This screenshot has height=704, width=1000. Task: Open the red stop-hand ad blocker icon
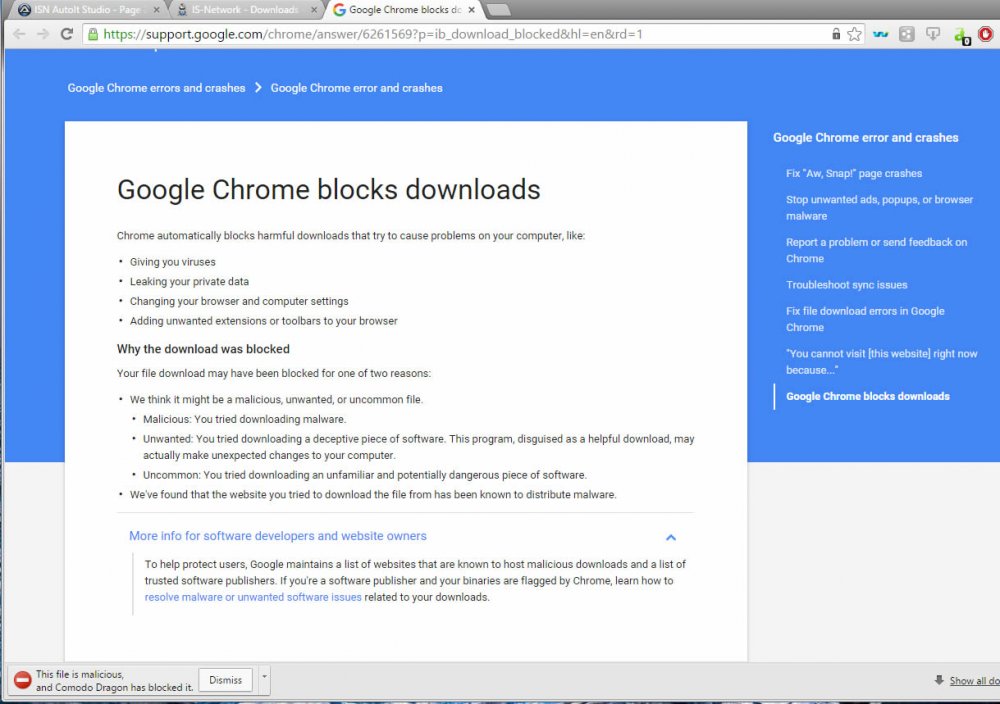[x=985, y=34]
